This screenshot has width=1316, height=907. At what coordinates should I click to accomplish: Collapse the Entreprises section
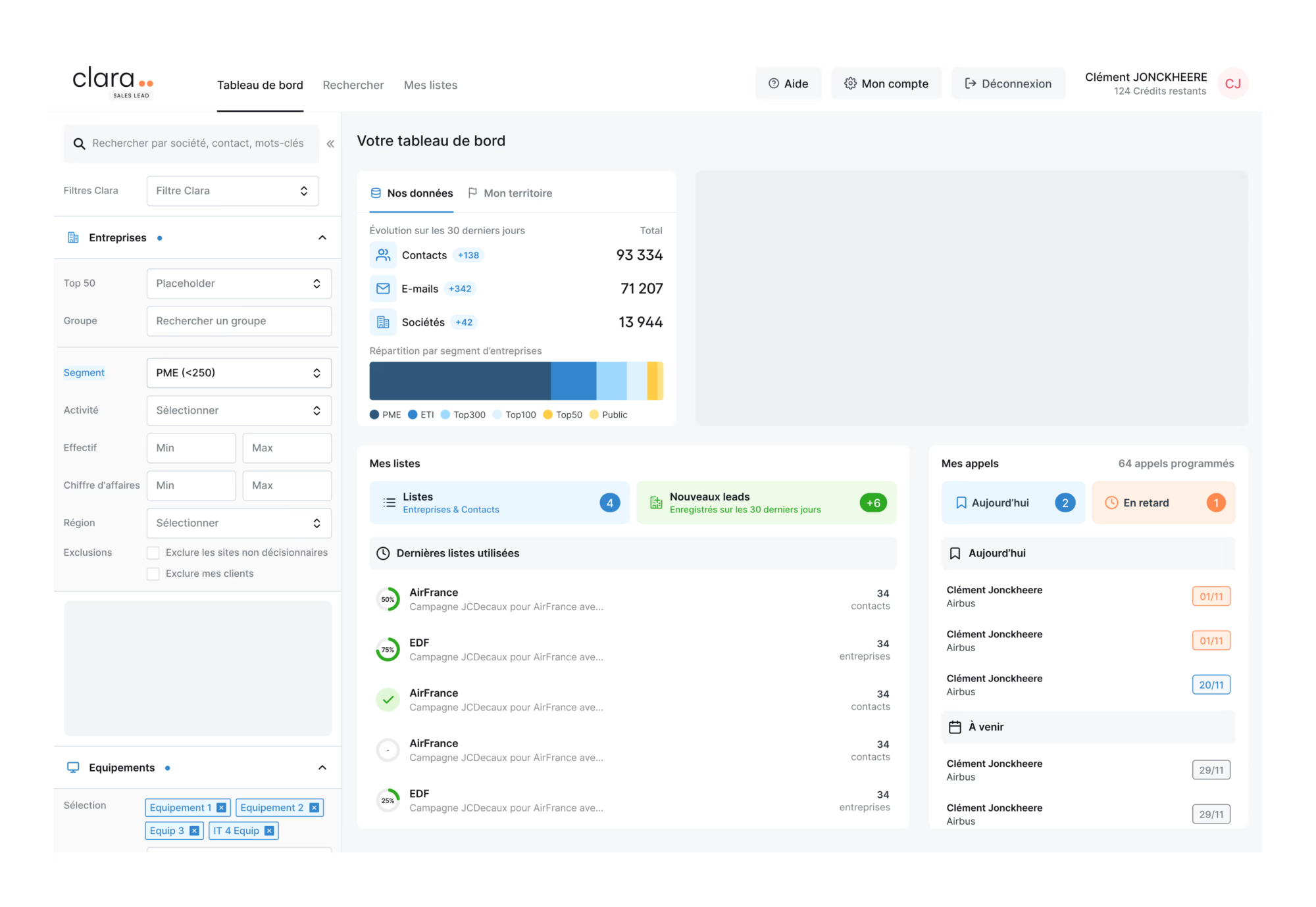coord(322,237)
